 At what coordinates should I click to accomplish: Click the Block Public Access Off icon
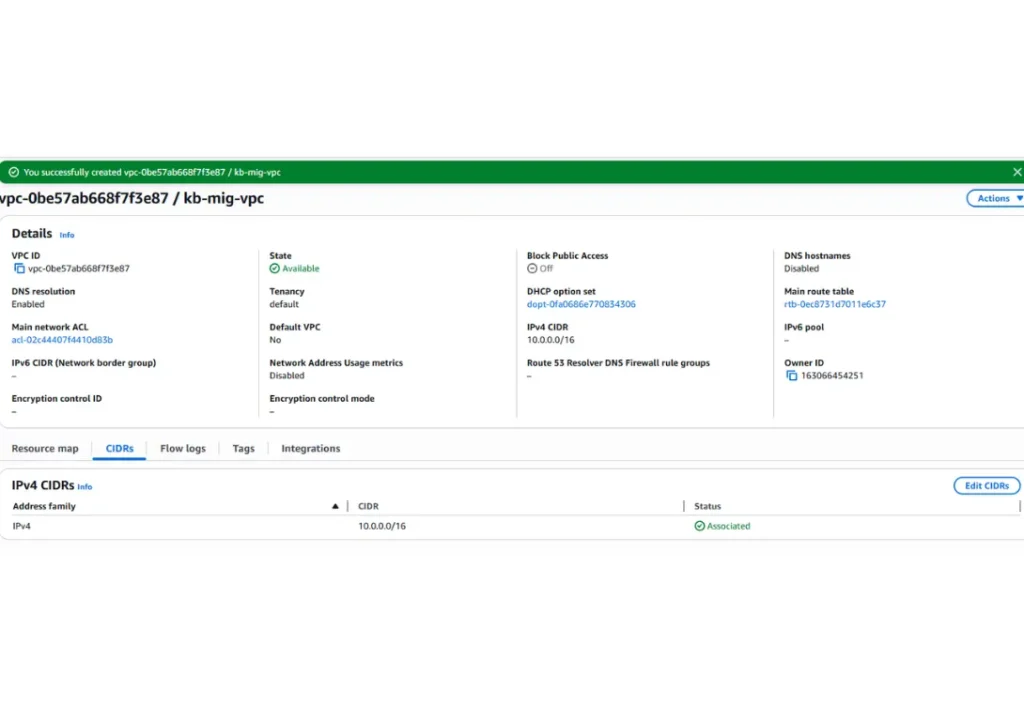532,268
